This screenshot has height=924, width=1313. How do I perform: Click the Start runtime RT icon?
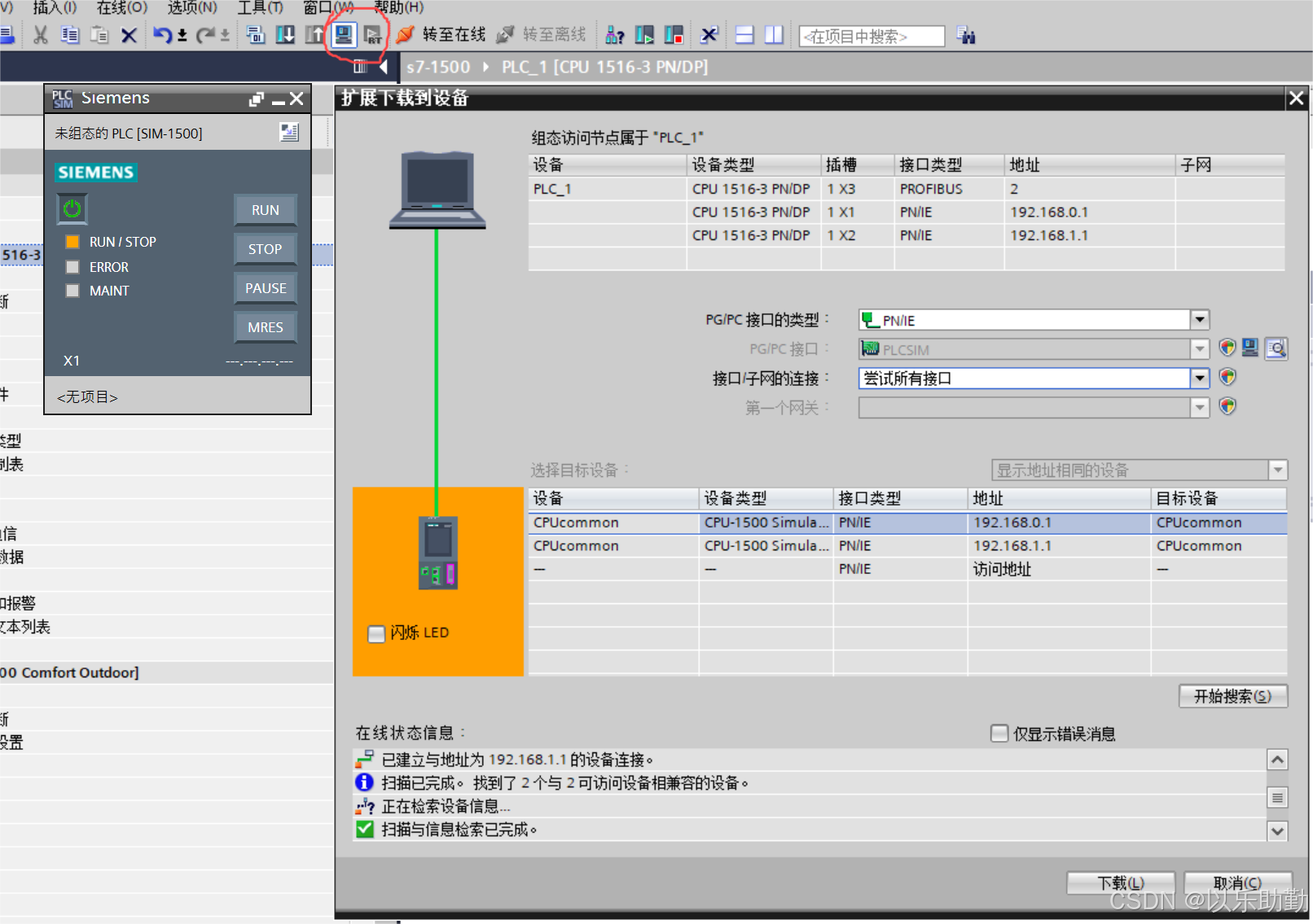[372, 35]
